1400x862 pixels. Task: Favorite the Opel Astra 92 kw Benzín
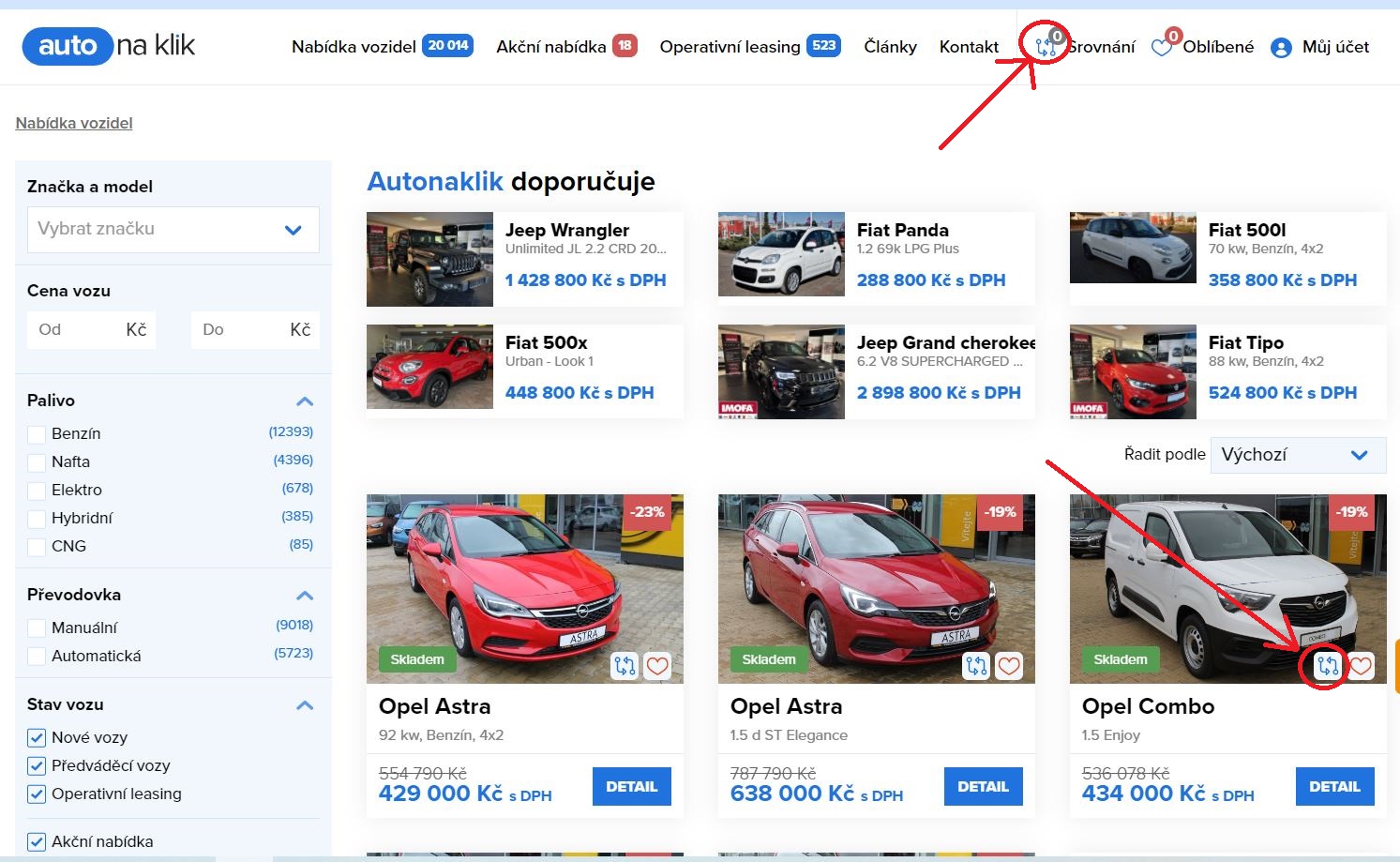point(657,666)
